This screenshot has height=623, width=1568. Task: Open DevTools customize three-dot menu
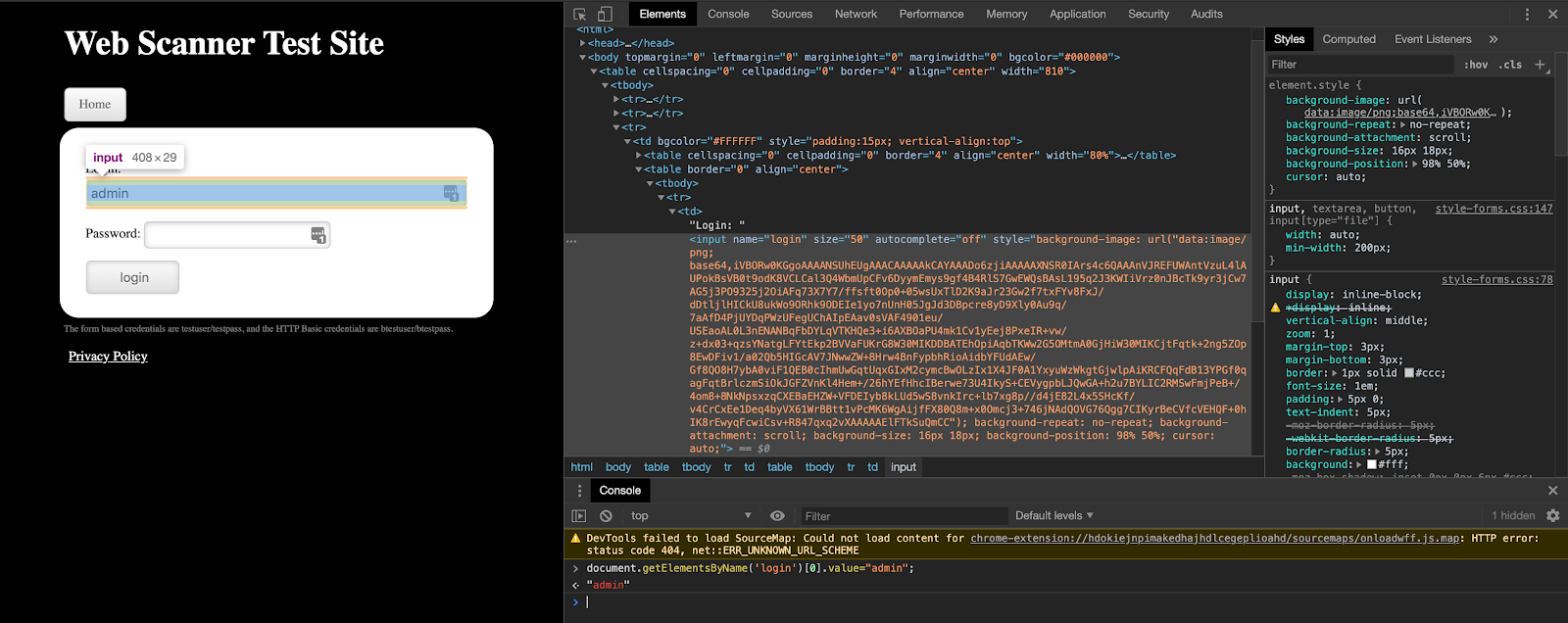[1527, 14]
